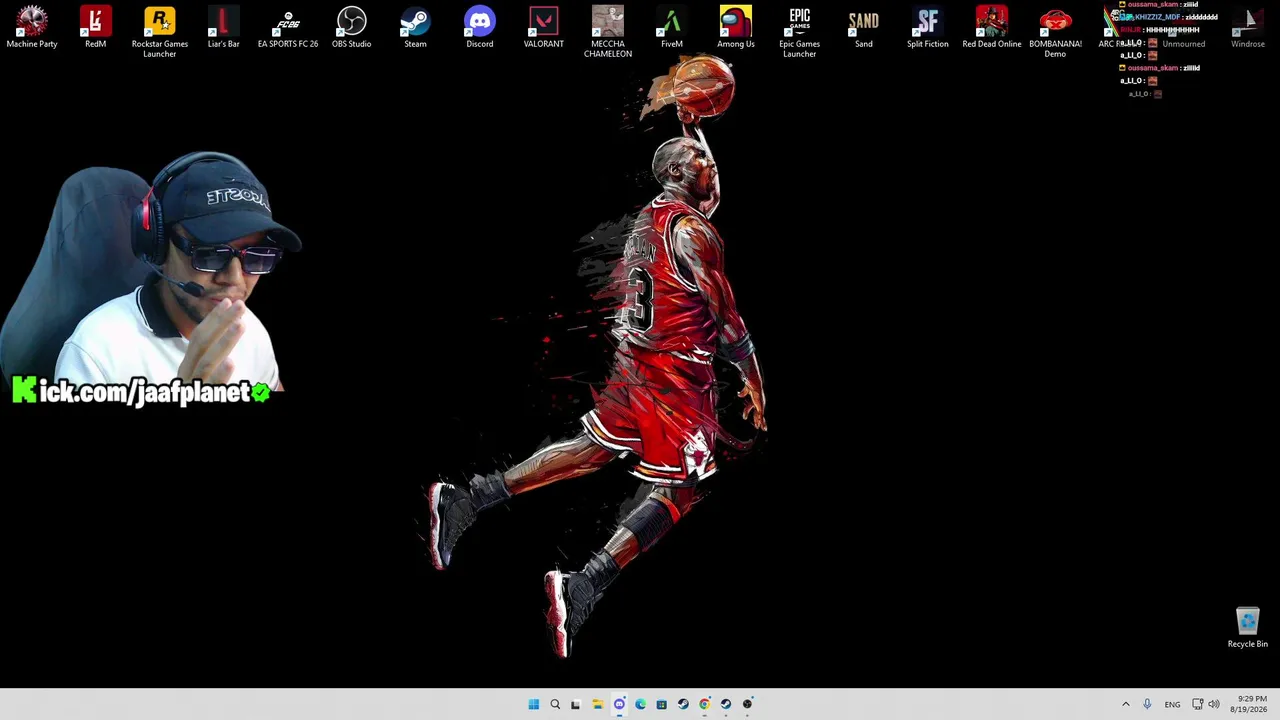Click the Split Fiction desktop icon
Image resolution: width=1280 pixels, height=720 pixels.
coord(928,28)
